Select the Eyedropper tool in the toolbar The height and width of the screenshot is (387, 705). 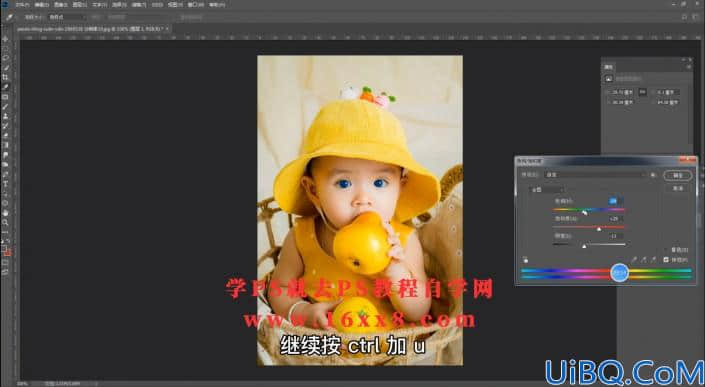5,87
